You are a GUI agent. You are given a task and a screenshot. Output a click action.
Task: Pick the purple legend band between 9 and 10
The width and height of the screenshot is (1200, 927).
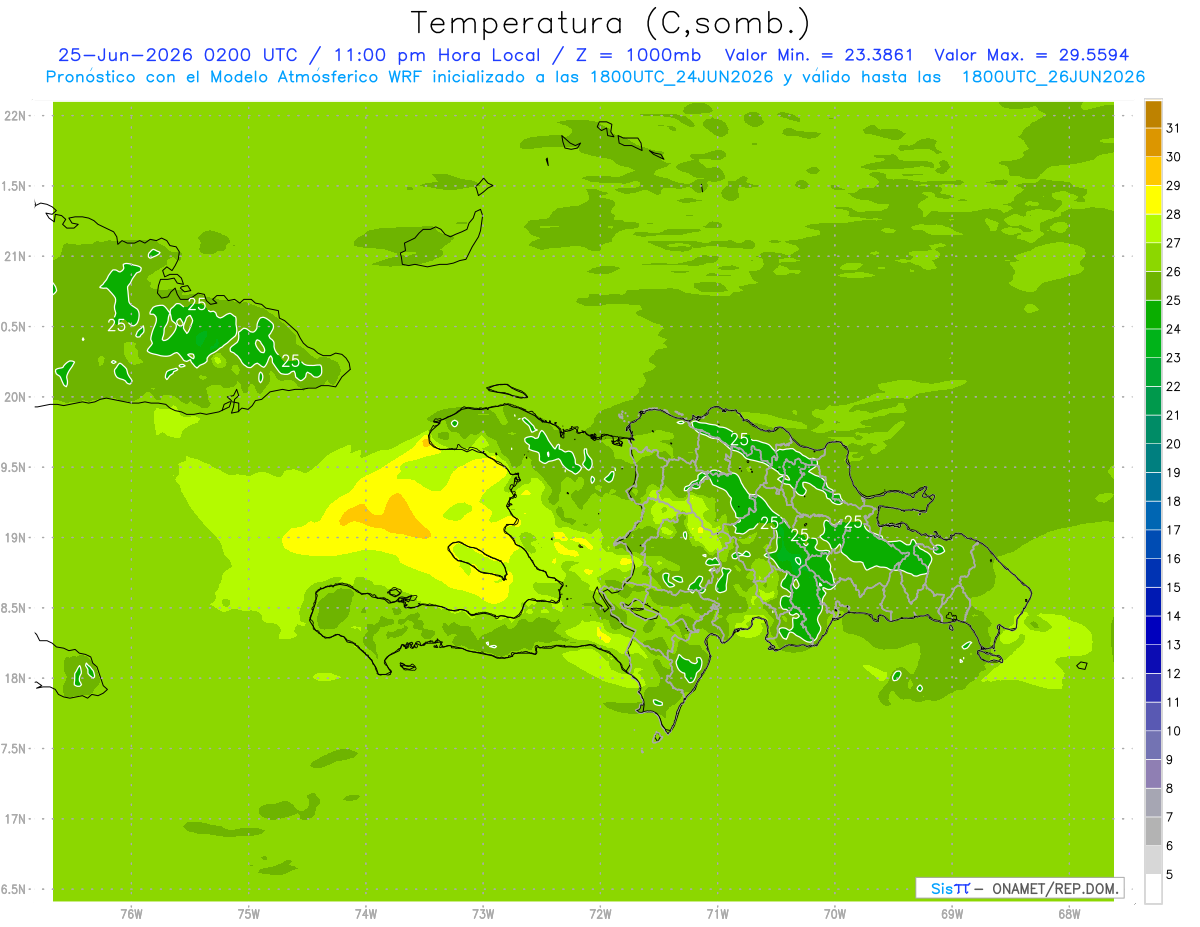click(x=1153, y=745)
